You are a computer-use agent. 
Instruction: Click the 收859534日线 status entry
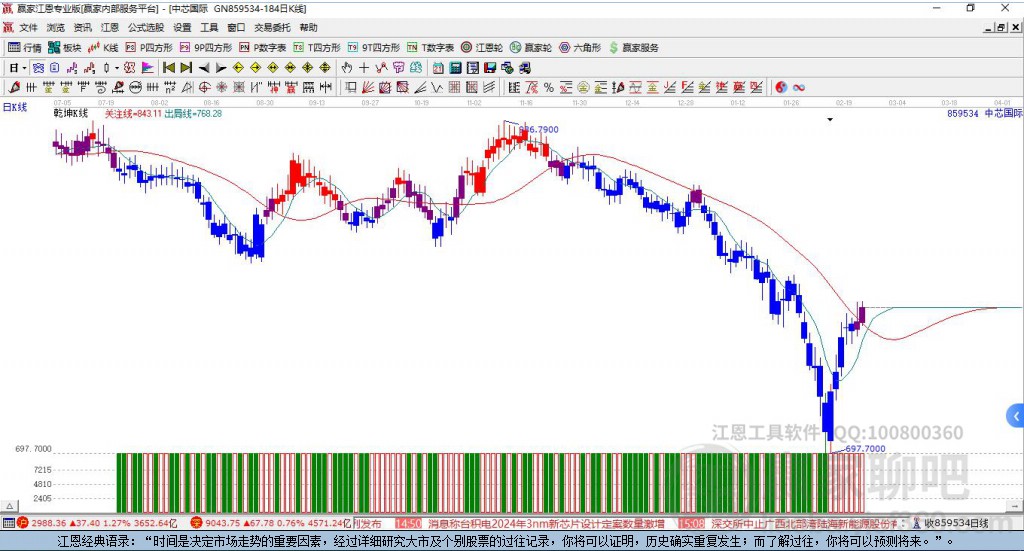950,523
